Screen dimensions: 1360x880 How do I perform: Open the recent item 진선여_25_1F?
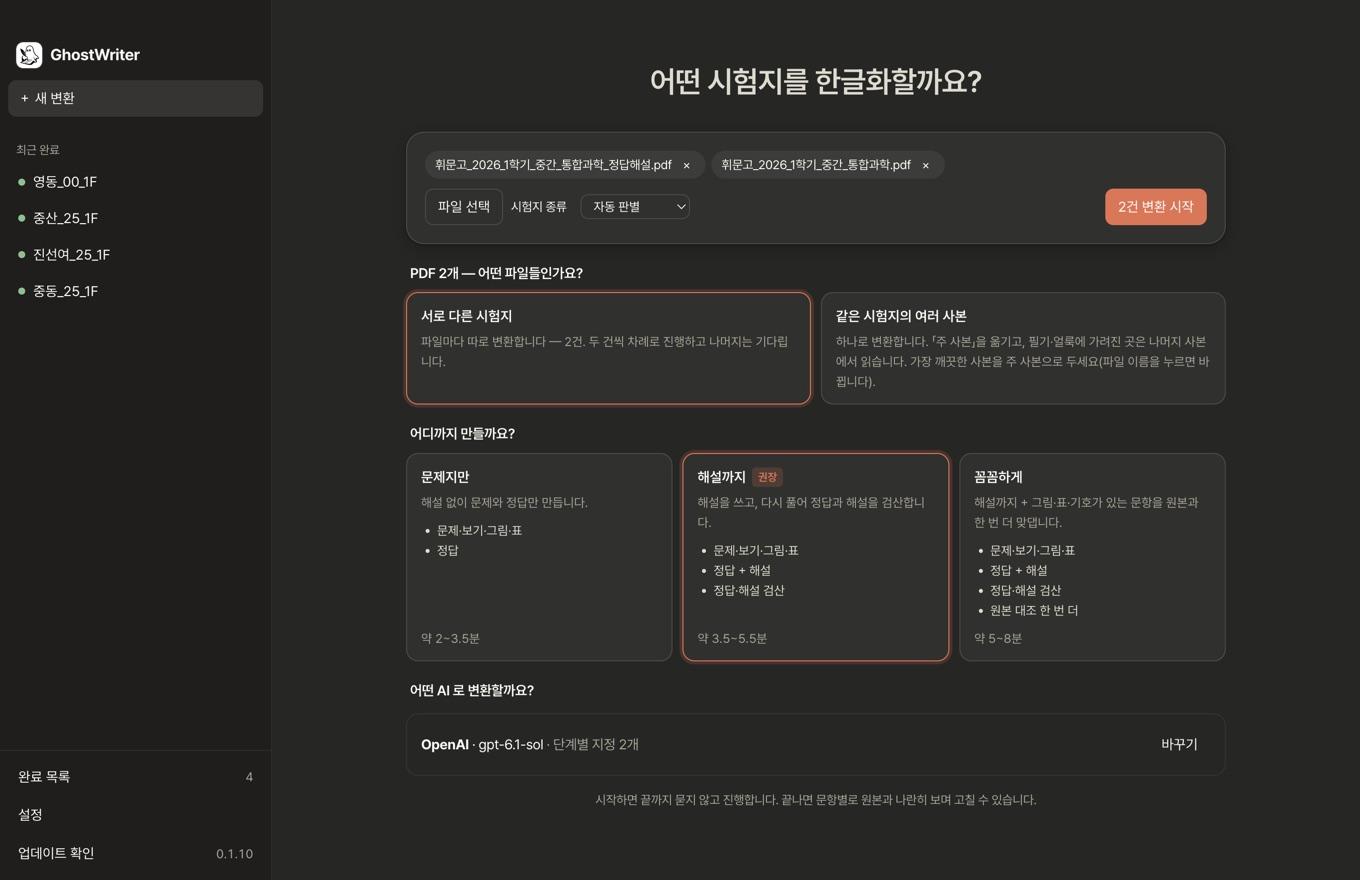point(135,255)
